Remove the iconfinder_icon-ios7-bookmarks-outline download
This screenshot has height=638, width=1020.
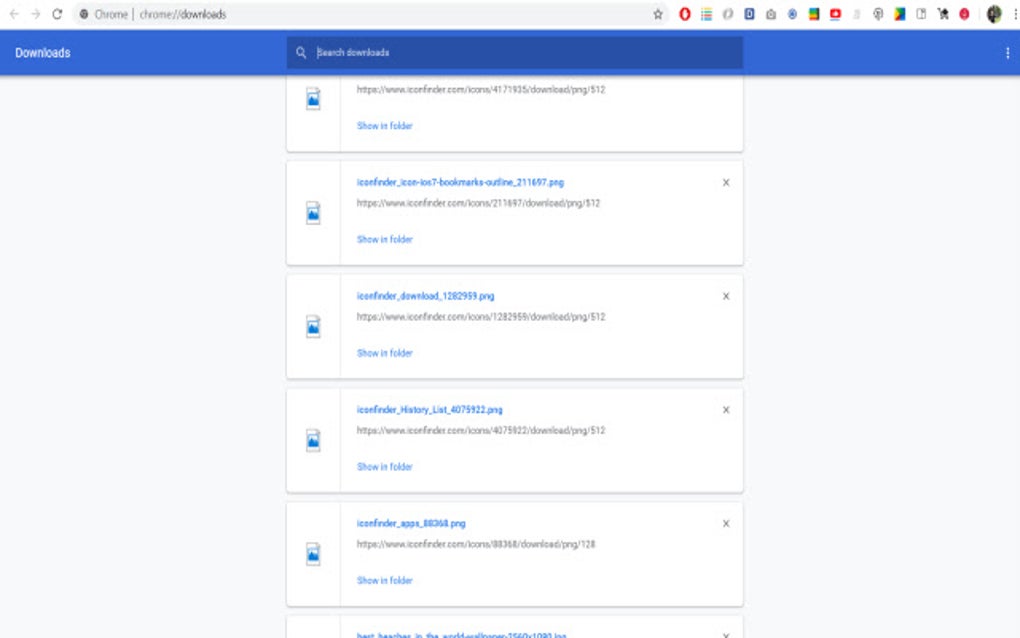coord(726,183)
